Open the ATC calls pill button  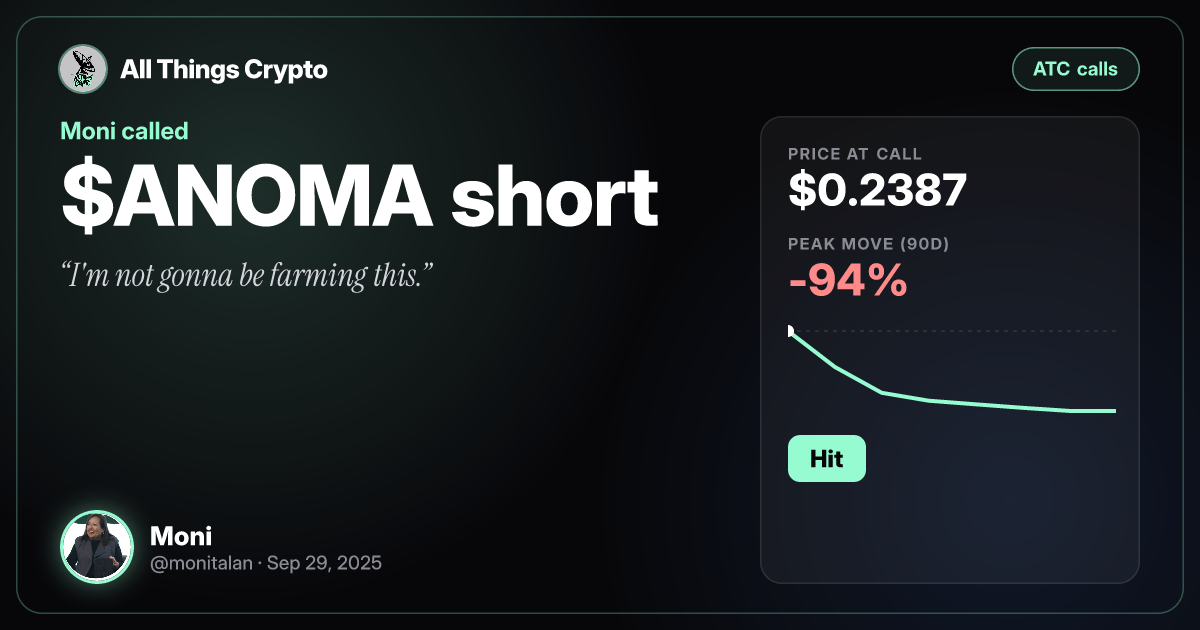pyautogui.click(x=1076, y=70)
